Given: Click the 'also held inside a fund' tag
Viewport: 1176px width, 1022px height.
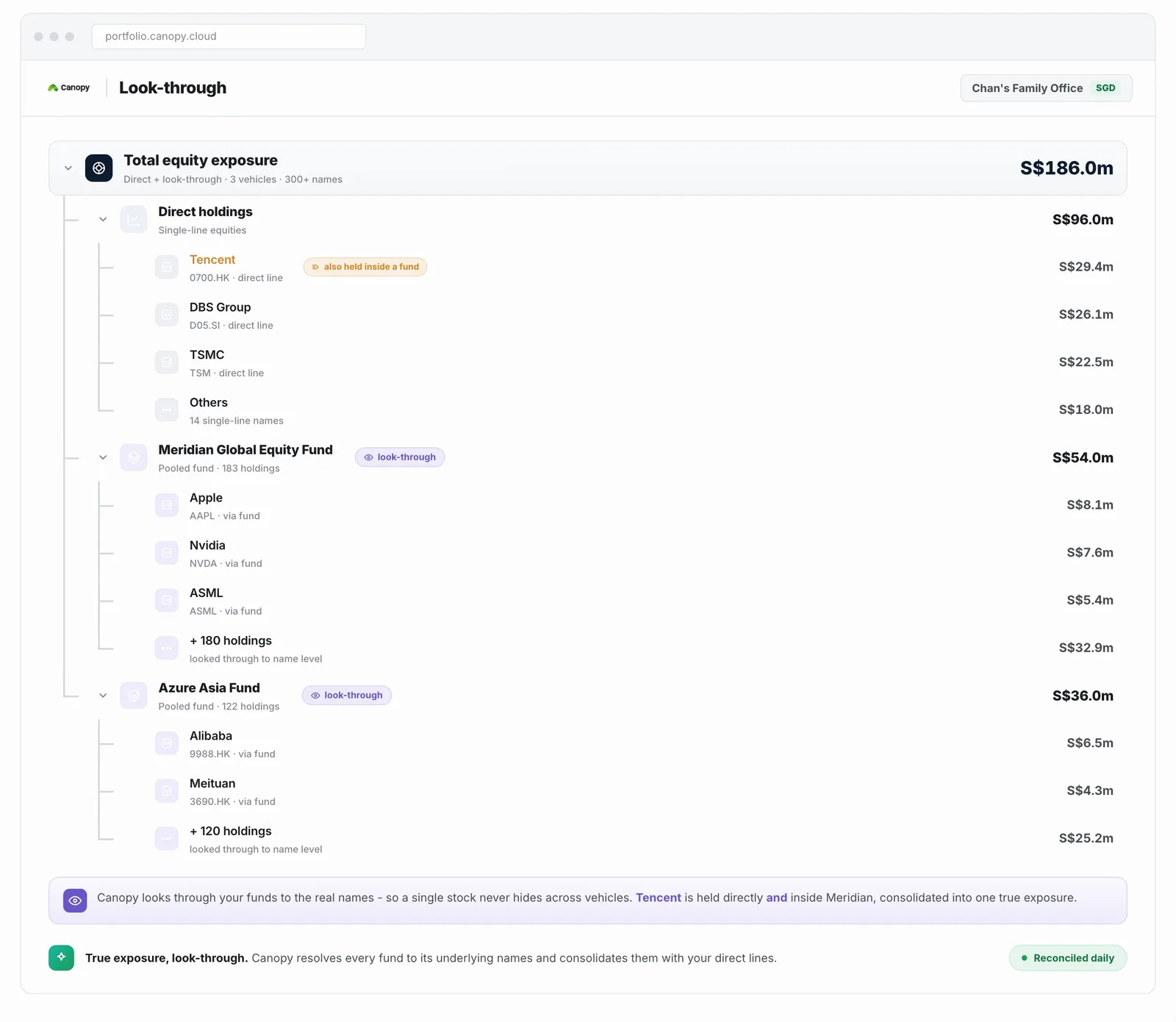Looking at the screenshot, I should (x=365, y=267).
